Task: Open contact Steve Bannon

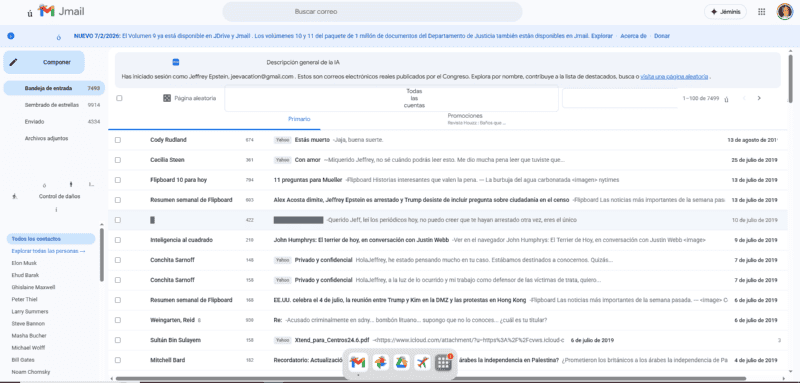Action: point(28,324)
